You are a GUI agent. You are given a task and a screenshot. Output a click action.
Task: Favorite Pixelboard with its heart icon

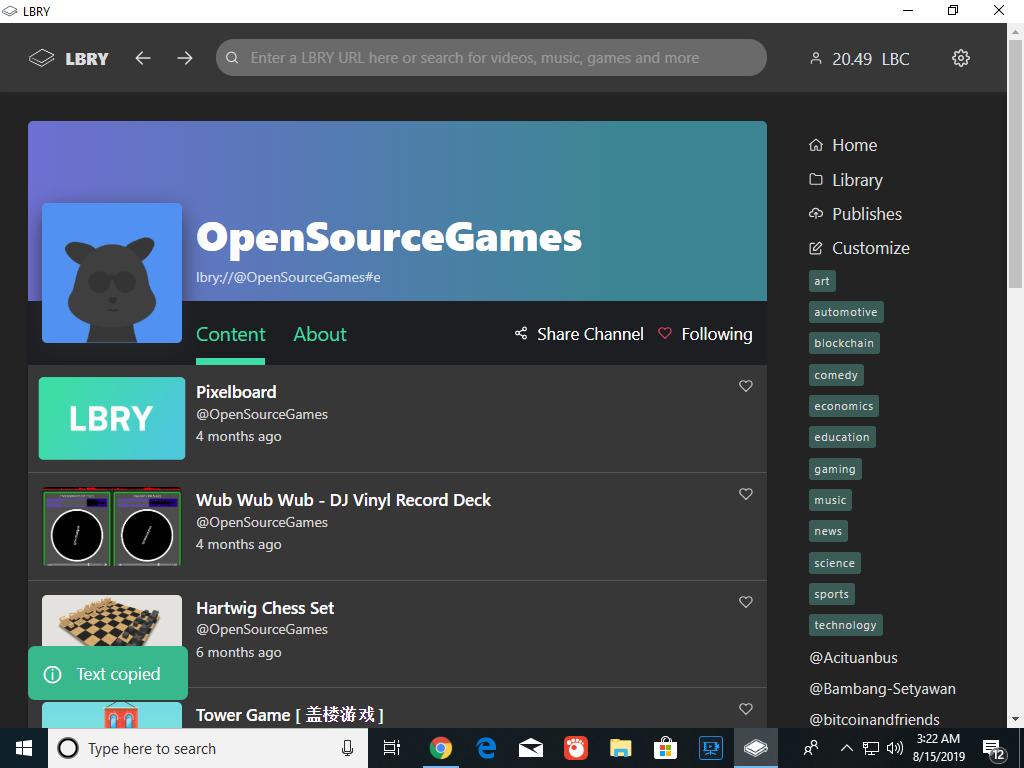pyautogui.click(x=746, y=386)
